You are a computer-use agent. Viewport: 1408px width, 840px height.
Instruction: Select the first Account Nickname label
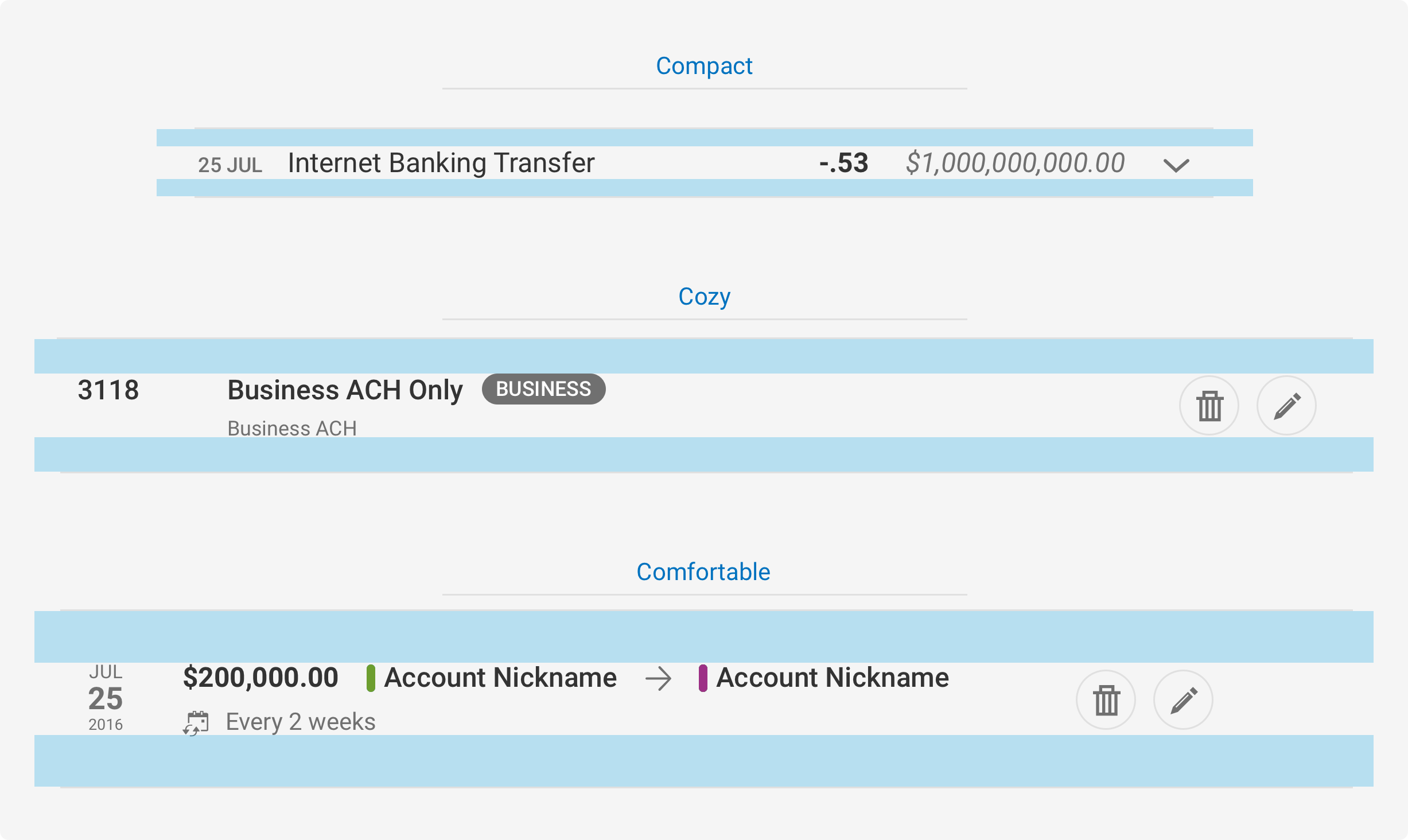click(500, 678)
